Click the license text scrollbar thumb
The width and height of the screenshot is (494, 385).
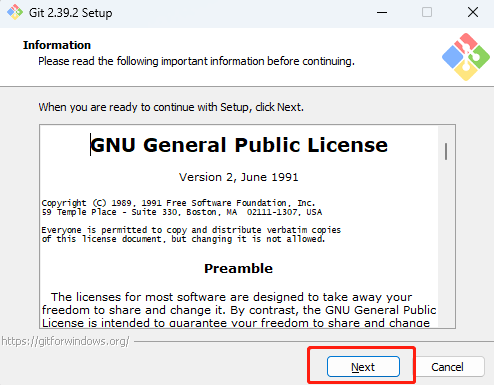coord(446,151)
